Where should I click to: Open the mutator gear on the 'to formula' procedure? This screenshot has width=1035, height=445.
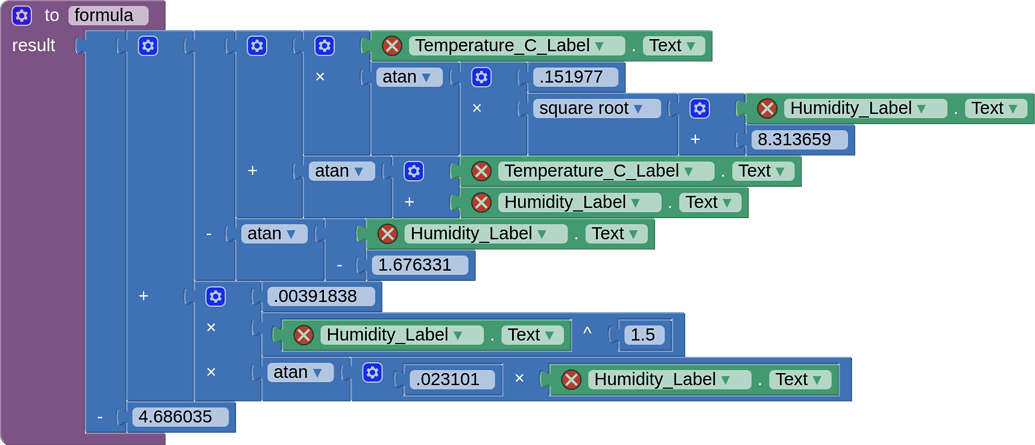pos(22,15)
